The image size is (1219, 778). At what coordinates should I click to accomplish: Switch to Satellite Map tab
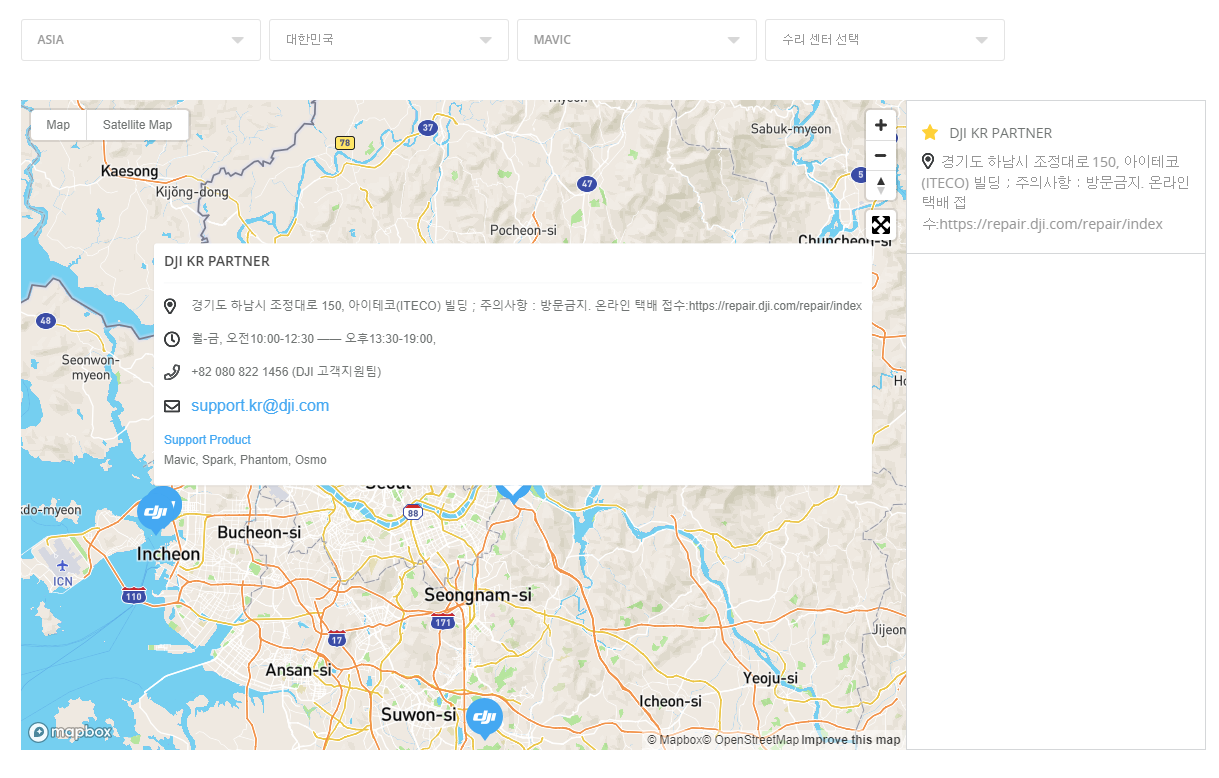click(137, 125)
